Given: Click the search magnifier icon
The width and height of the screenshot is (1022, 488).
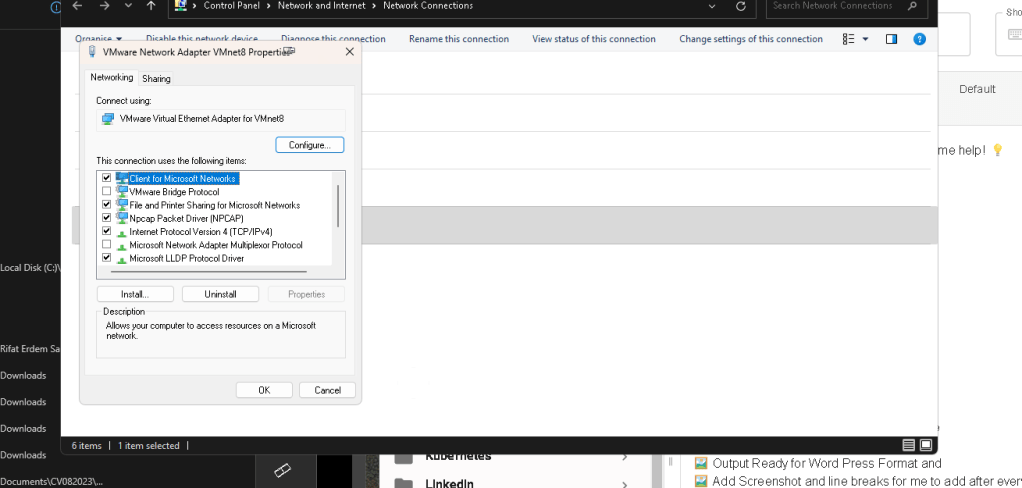Looking at the screenshot, I should point(912,5).
